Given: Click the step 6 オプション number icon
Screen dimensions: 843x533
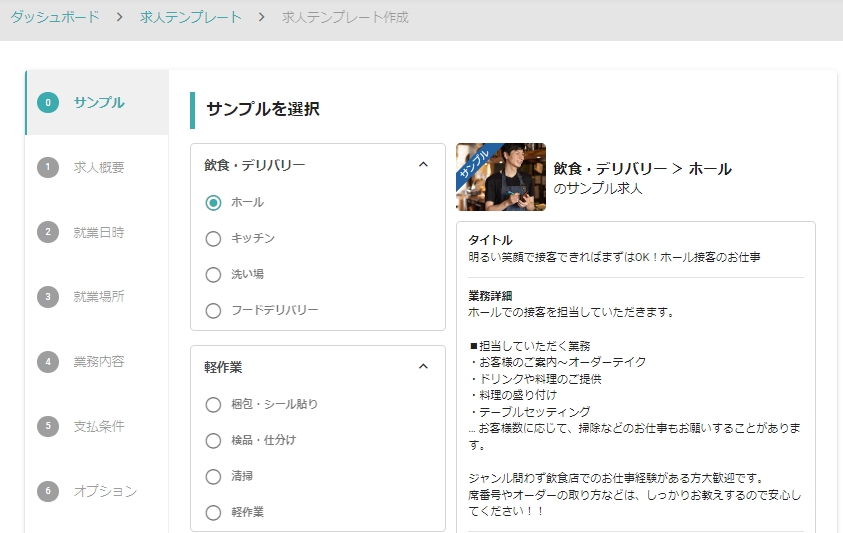Looking at the screenshot, I should tap(47, 491).
